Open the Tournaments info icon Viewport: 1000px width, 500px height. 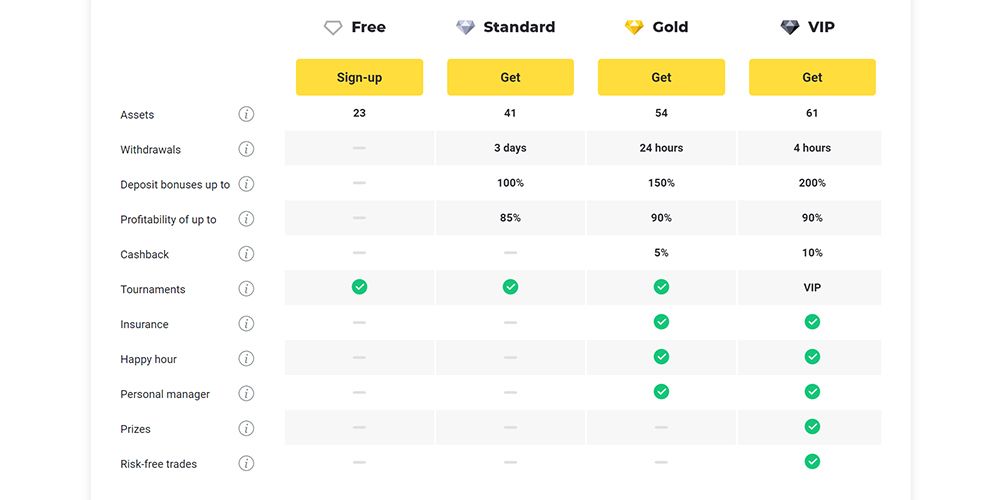(246, 289)
